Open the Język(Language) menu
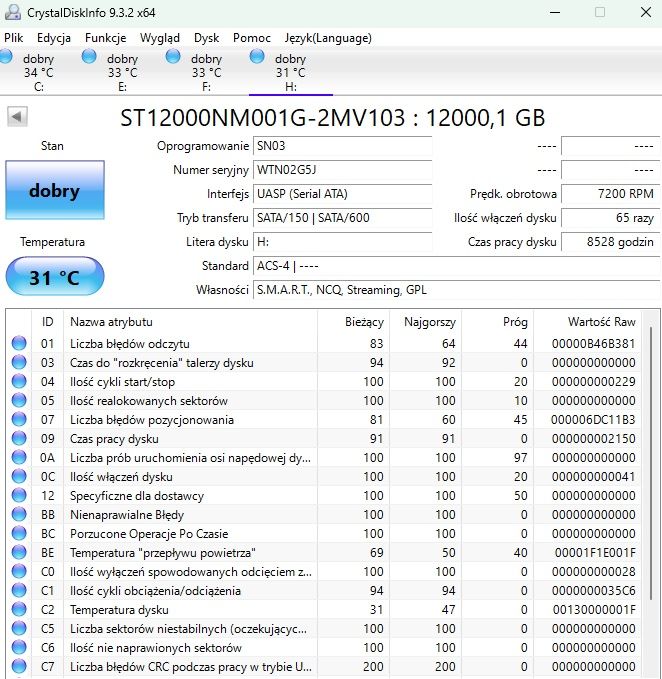The height and width of the screenshot is (679, 662). click(328, 38)
